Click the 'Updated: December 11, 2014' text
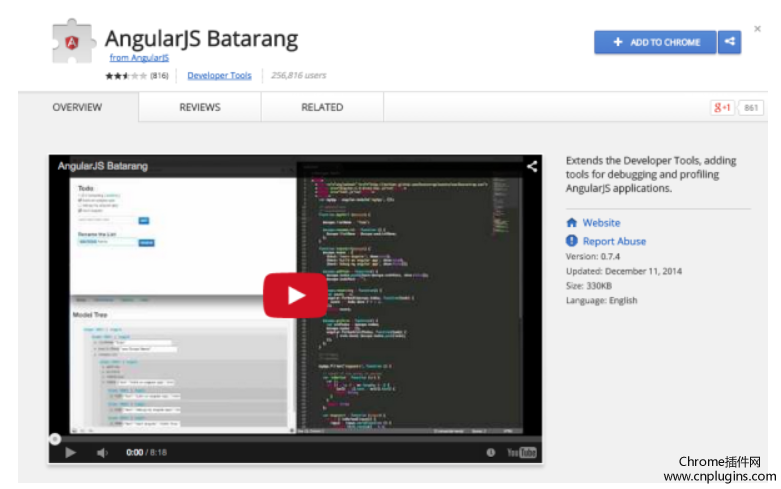This screenshot has width=781, height=489. 624,271
